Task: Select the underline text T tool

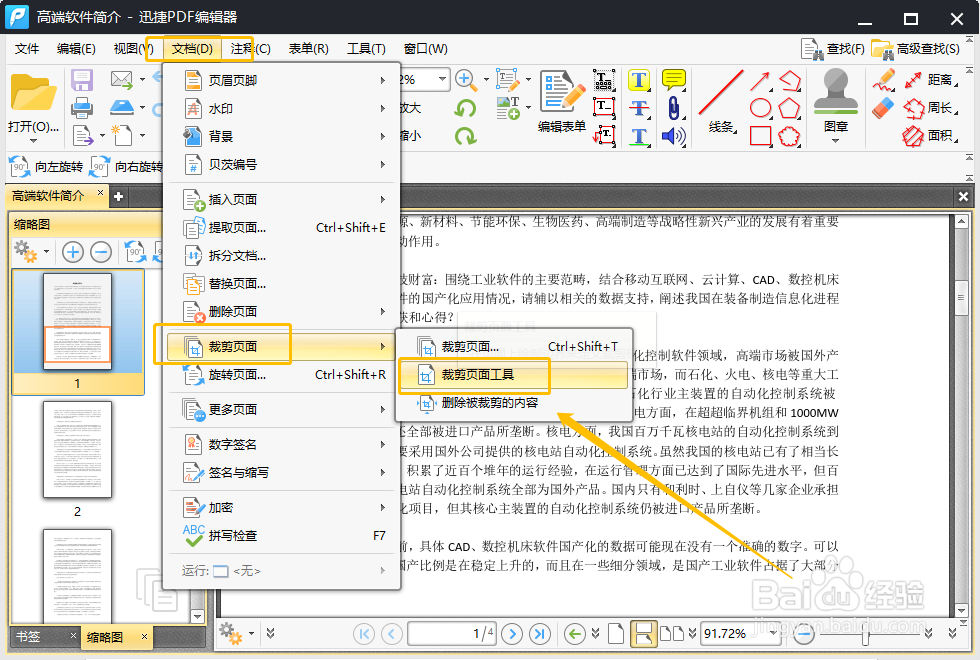Action: click(639, 136)
